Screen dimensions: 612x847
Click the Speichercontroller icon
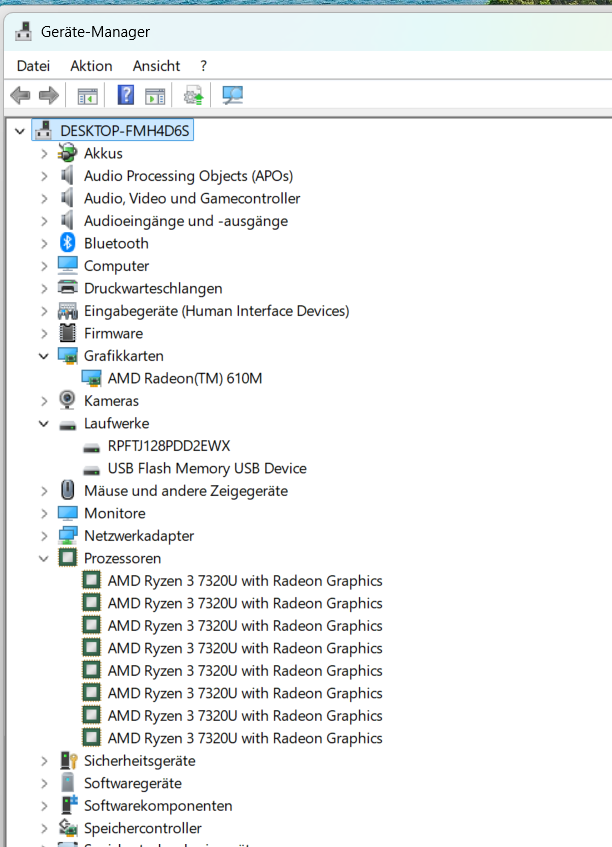coord(68,828)
